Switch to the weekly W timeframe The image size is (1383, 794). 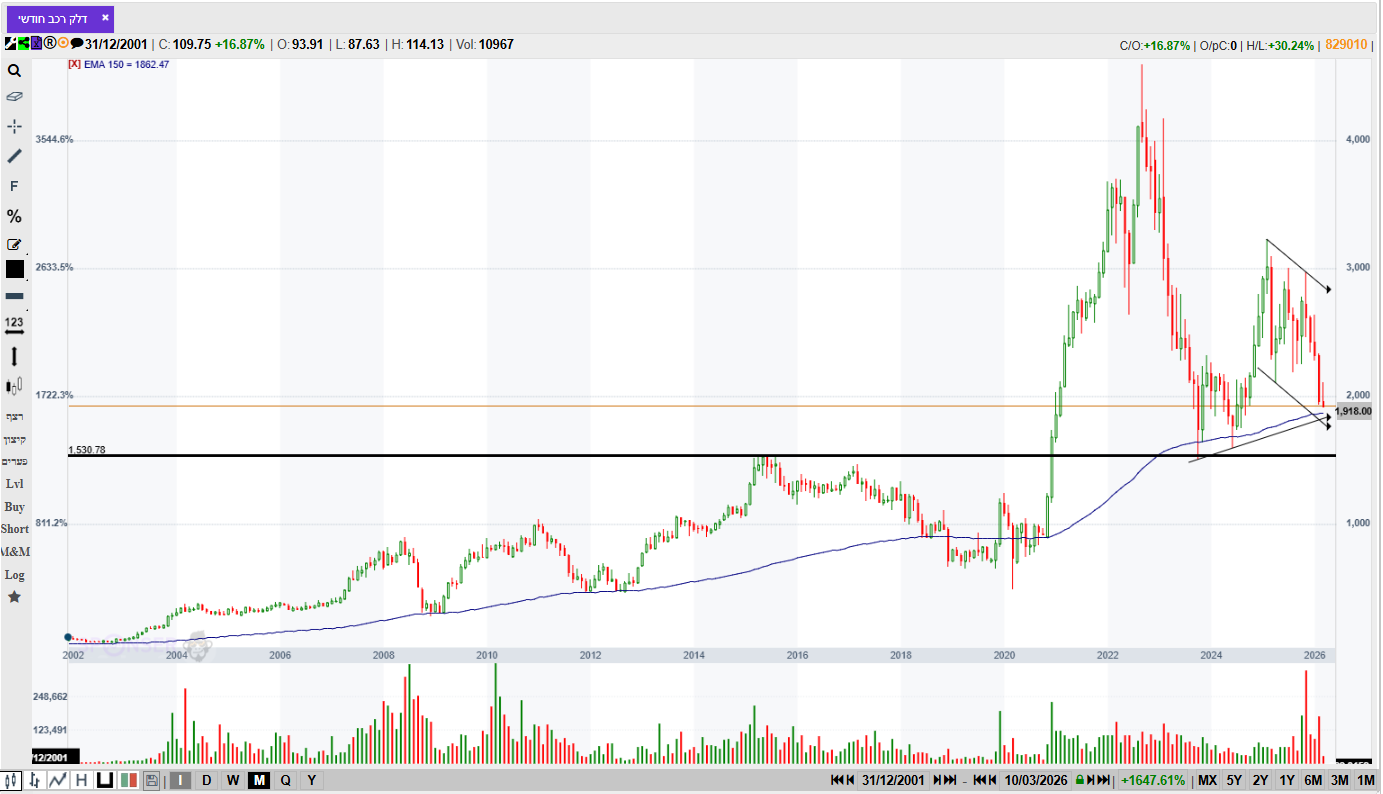pos(232,780)
